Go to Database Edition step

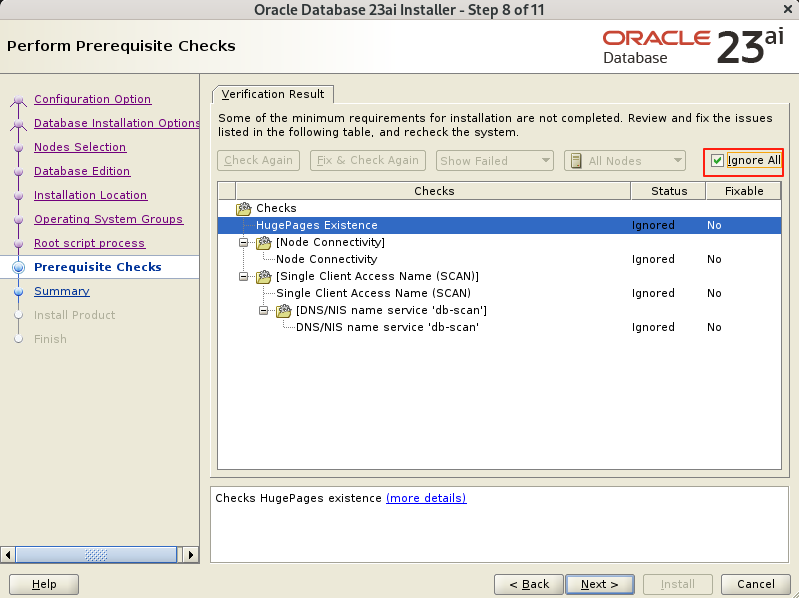(82, 171)
